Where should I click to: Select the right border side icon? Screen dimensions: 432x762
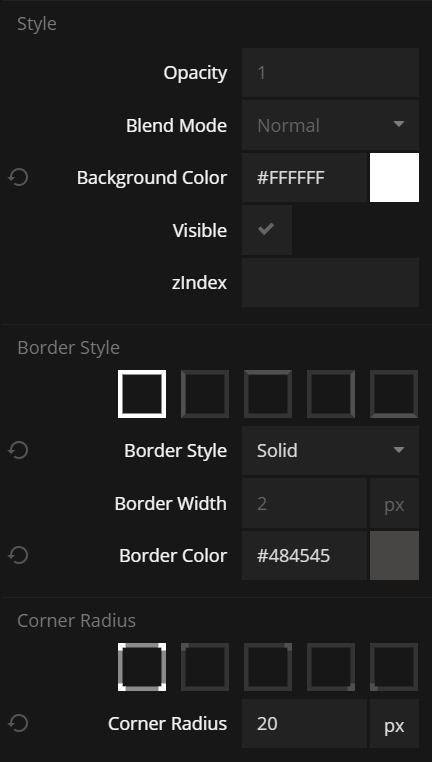pos(331,394)
